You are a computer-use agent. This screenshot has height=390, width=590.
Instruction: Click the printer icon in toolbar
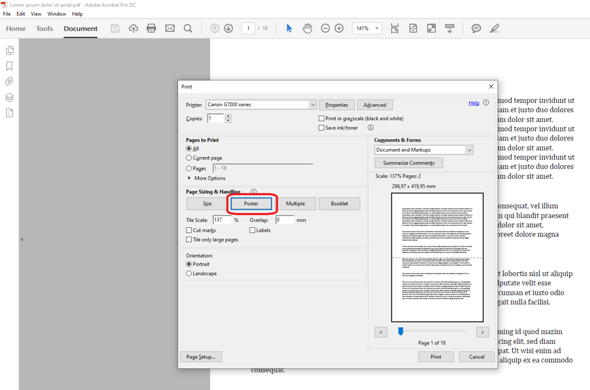tap(151, 28)
